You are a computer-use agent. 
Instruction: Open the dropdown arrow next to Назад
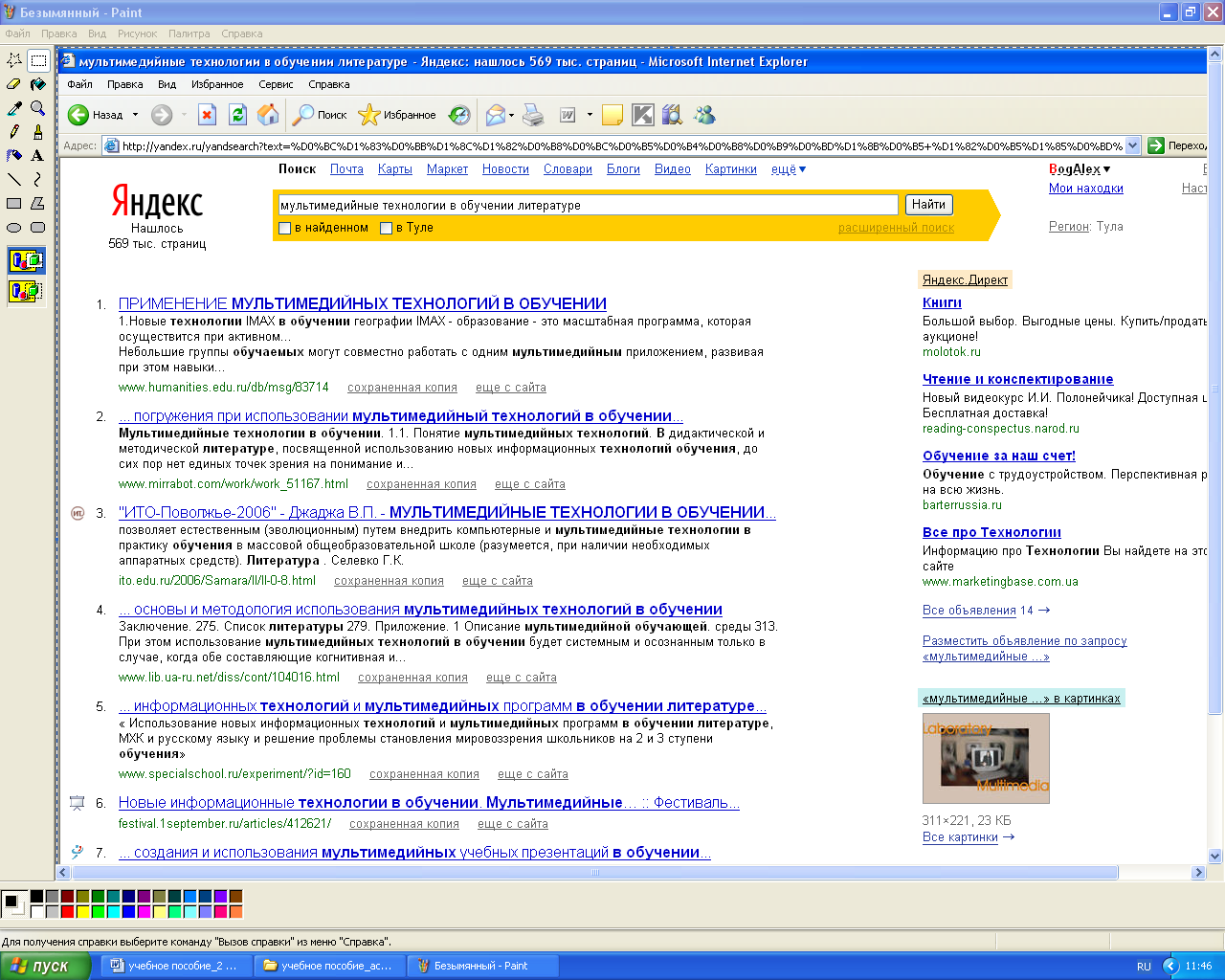(135, 115)
